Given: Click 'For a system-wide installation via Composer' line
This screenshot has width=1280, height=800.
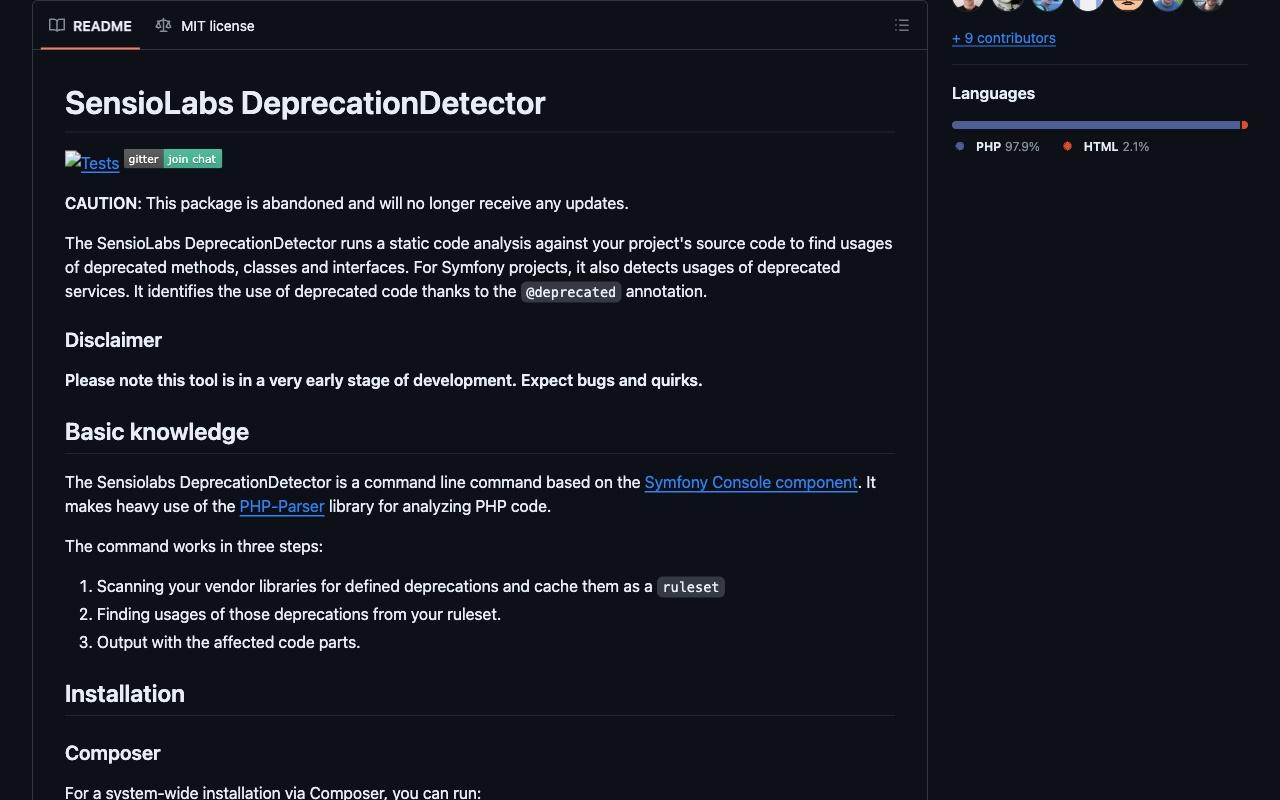Looking at the screenshot, I should pos(273,792).
